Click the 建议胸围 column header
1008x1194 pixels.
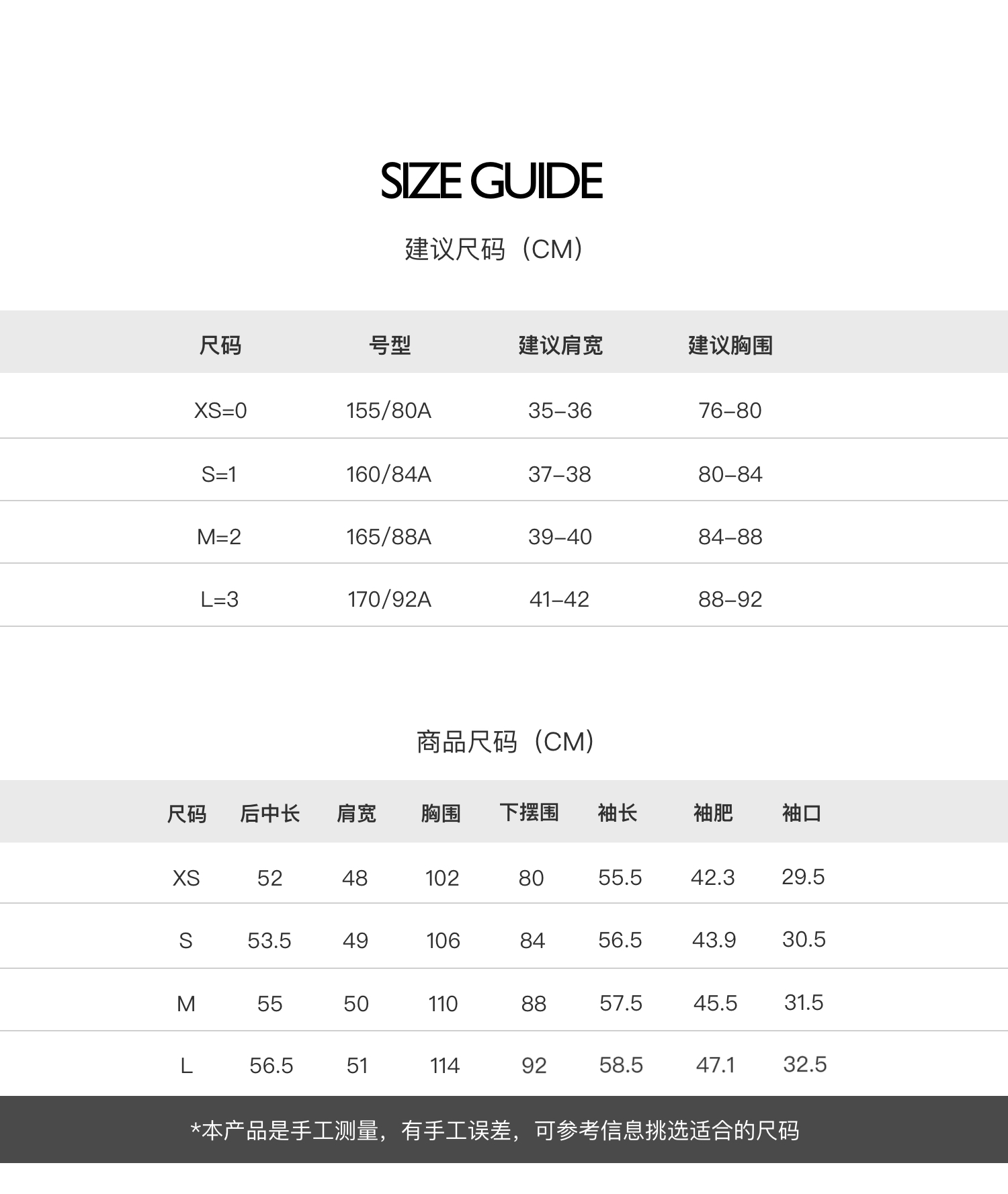point(730,345)
